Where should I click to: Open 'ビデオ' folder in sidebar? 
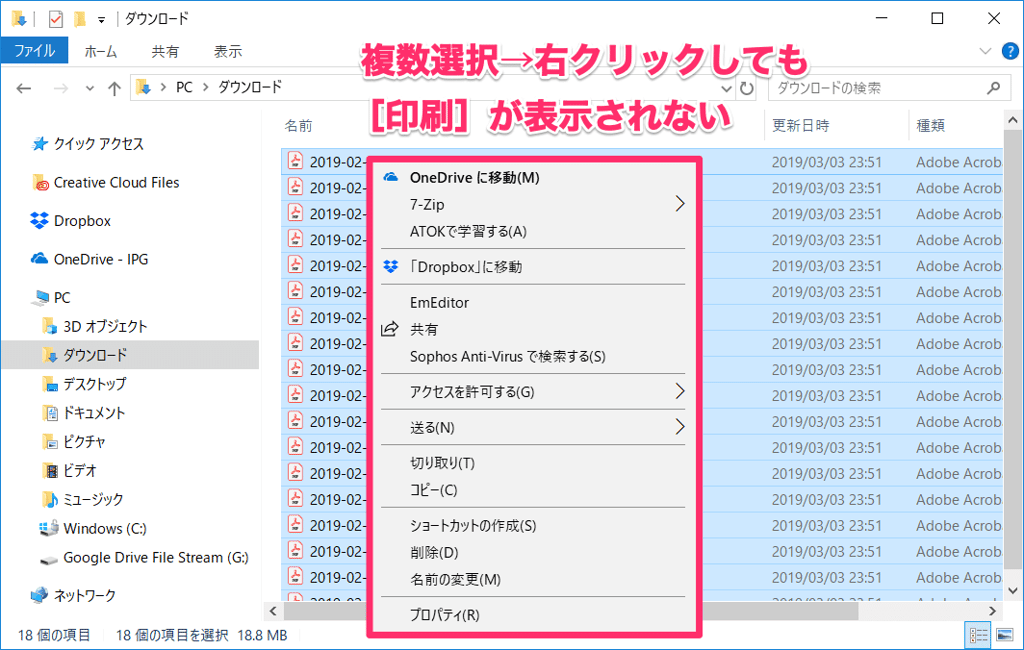pos(80,470)
